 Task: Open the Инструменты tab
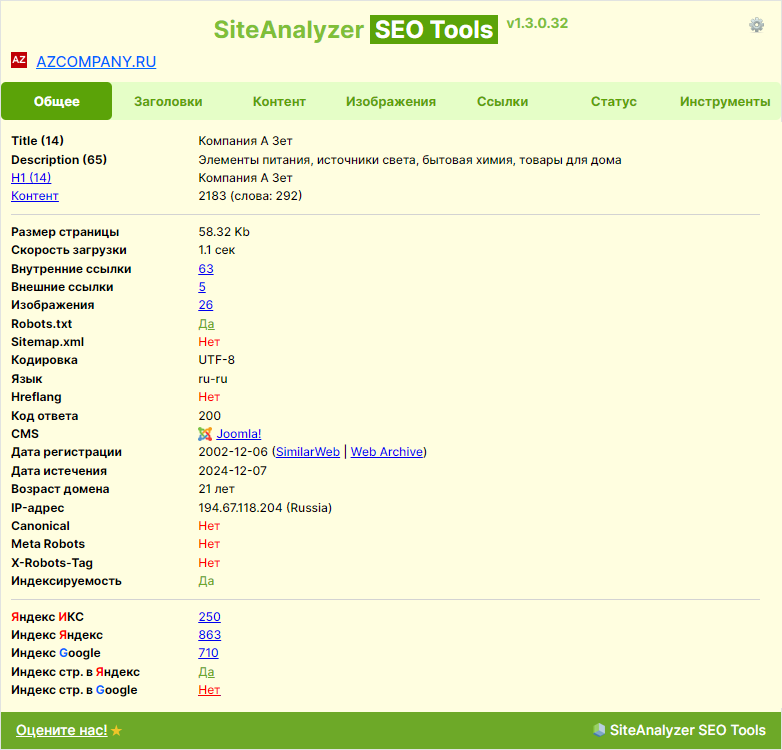point(725,101)
